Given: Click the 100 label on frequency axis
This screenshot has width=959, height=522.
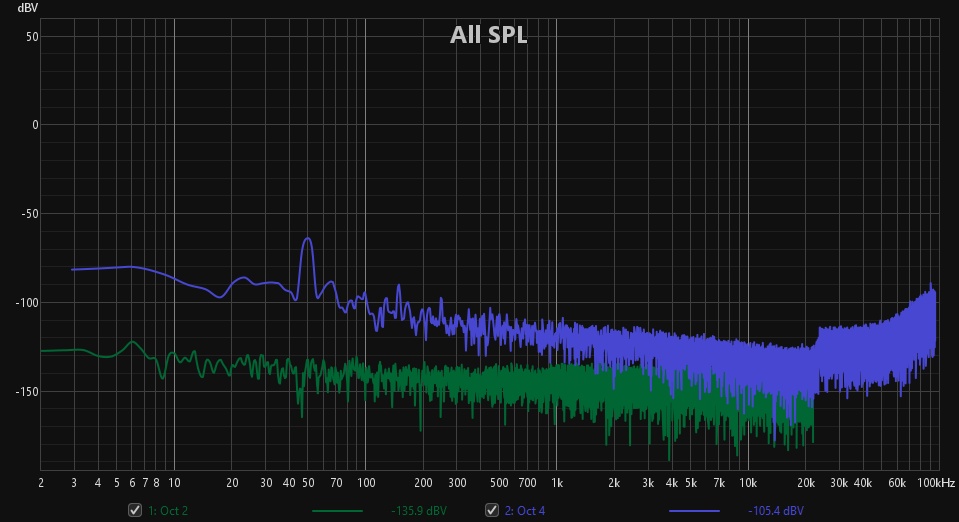Looking at the screenshot, I should 366,483.
